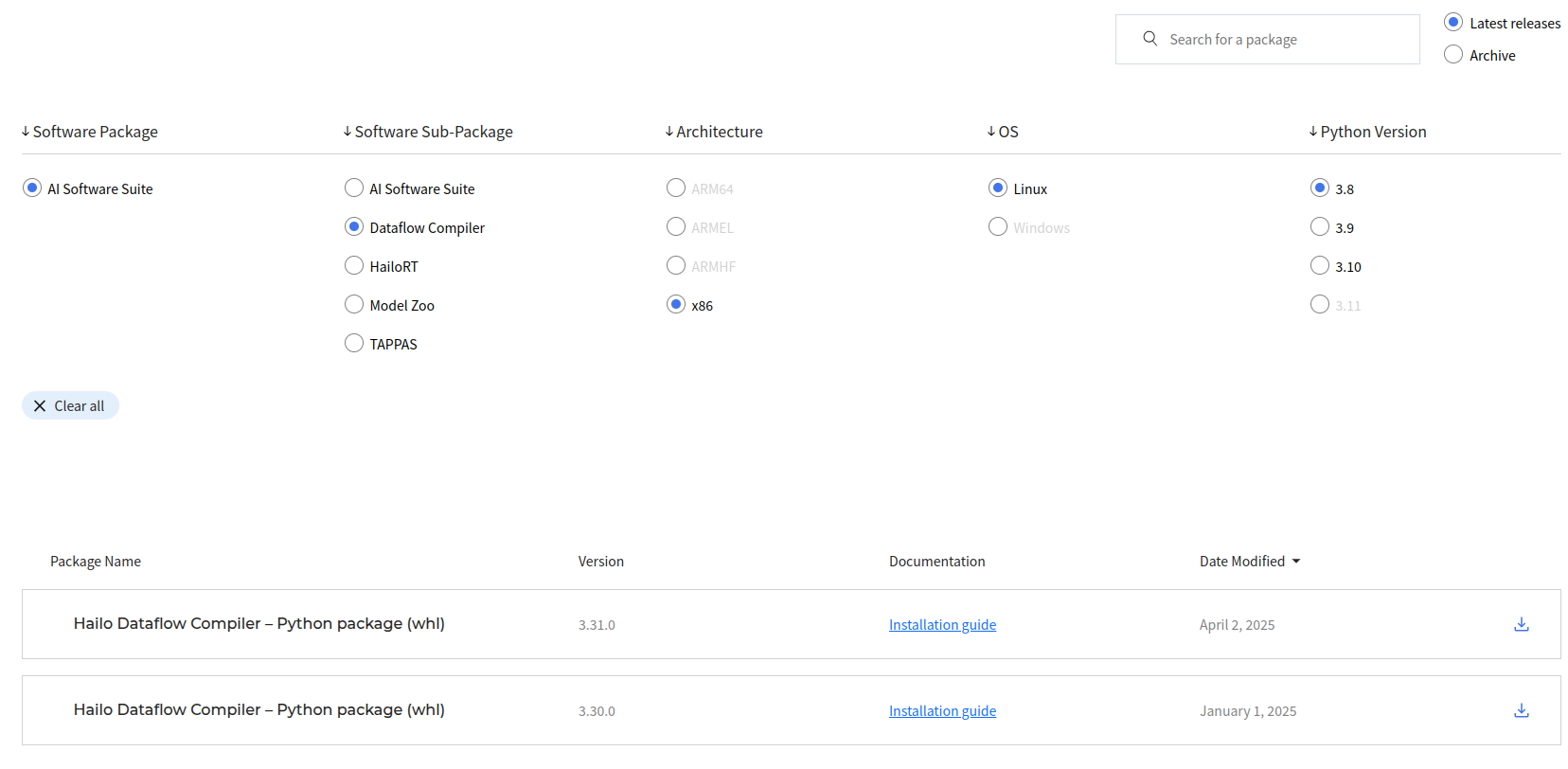Select the Latest releases radio button
1568x769 pixels.
click(1453, 23)
